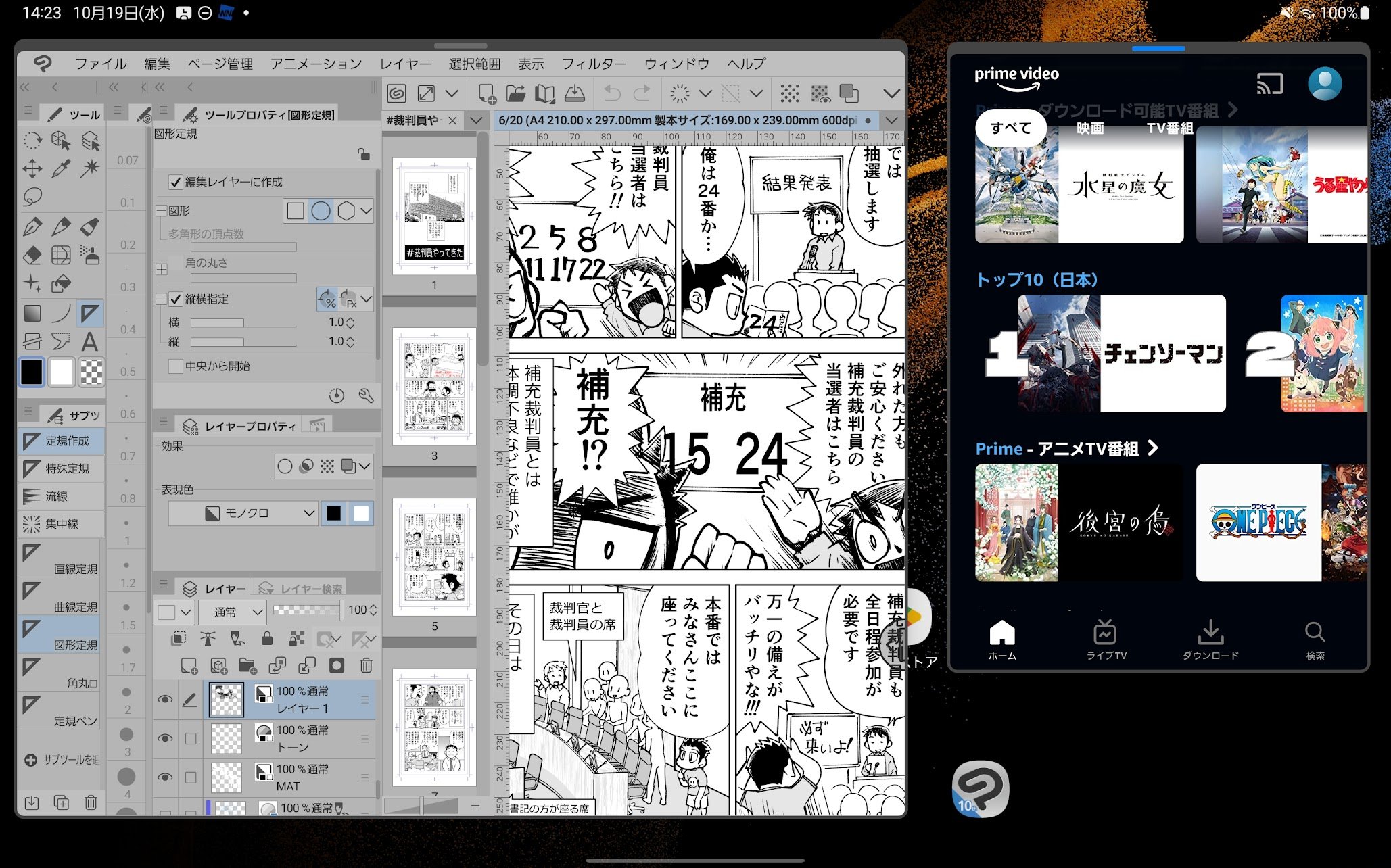Image resolution: width=1391 pixels, height=868 pixels.
Task: Toggle 縦横指定 checkbox
Action: click(x=175, y=299)
